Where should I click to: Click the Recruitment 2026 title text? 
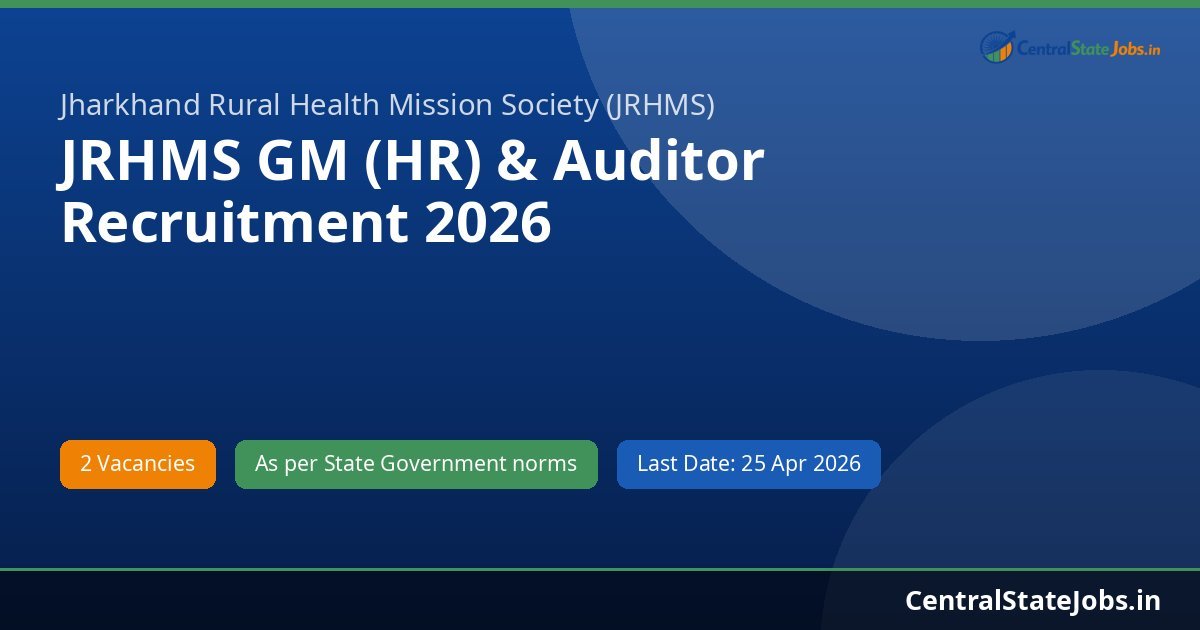point(306,222)
